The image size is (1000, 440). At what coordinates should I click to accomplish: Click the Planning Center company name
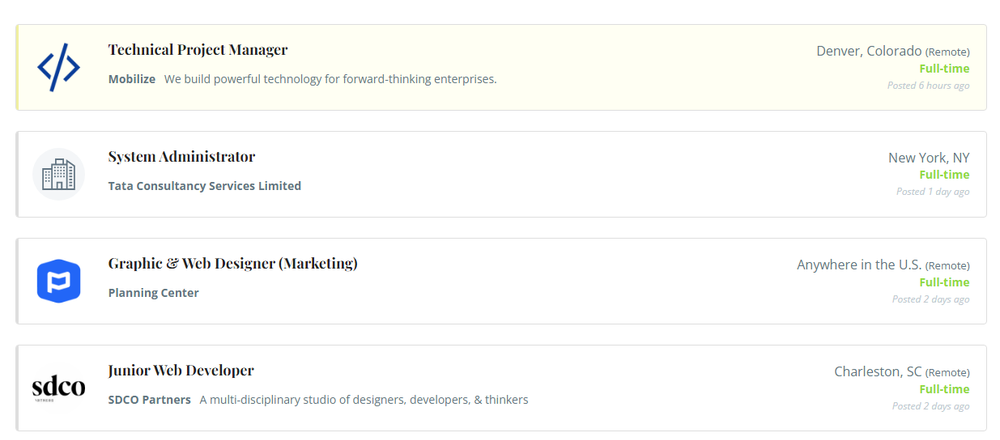(x=153, y=293)
